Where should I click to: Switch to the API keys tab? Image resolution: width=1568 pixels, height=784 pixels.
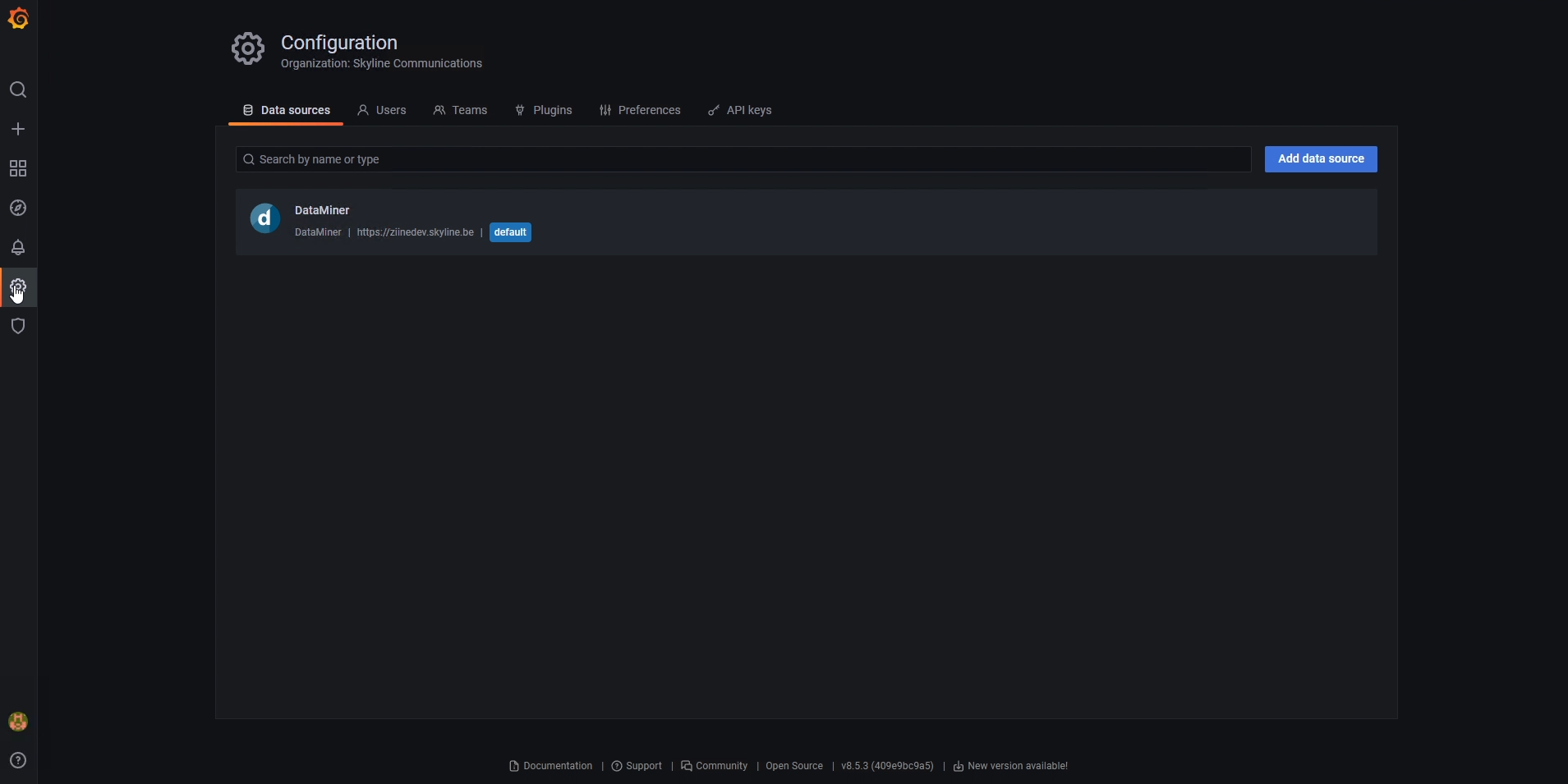tap(740, 110)
